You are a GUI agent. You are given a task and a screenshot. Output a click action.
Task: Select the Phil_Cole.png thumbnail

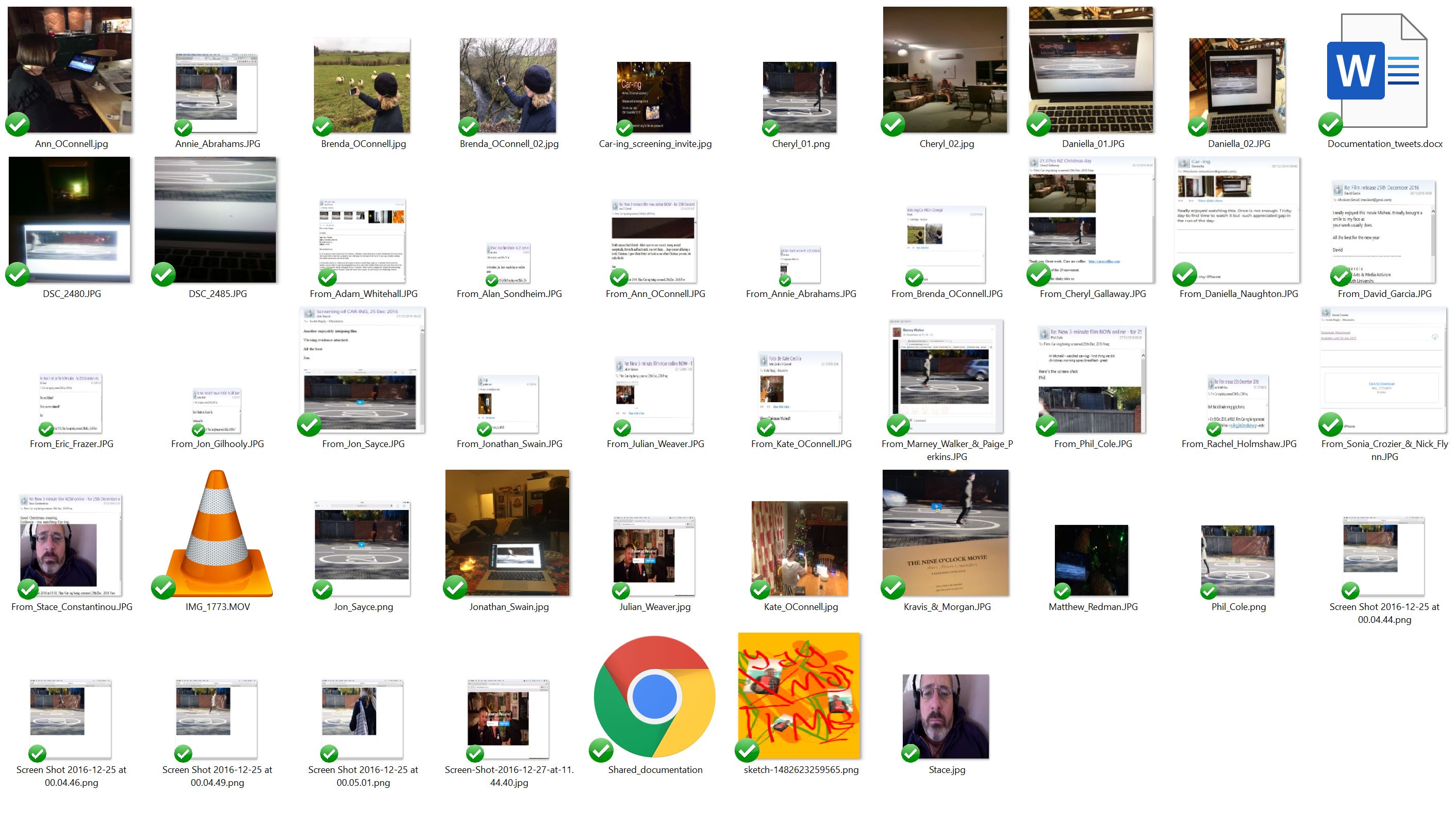click(x=1237, y=561)
